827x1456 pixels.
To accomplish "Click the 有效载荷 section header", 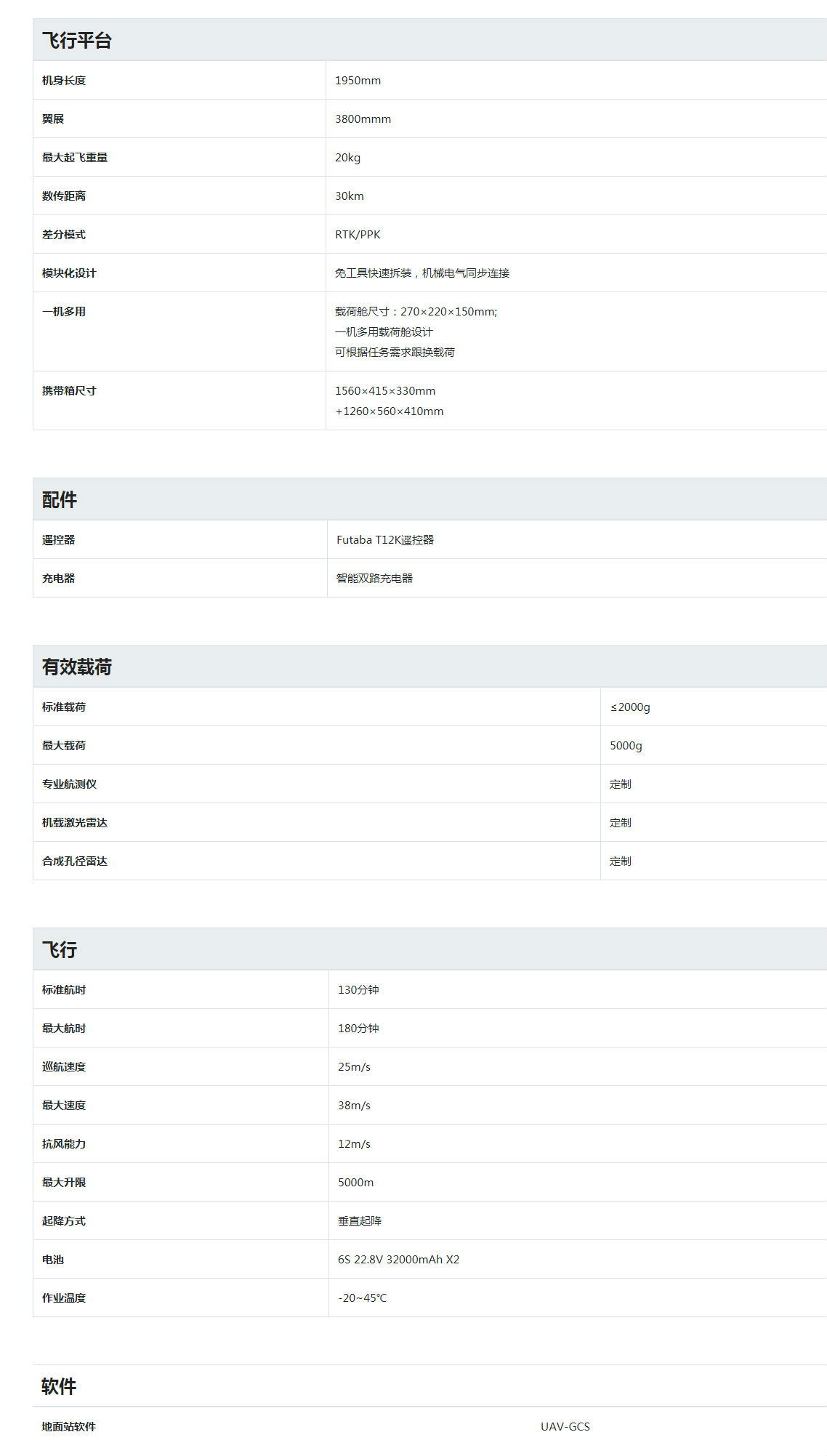I will [77, 667].
